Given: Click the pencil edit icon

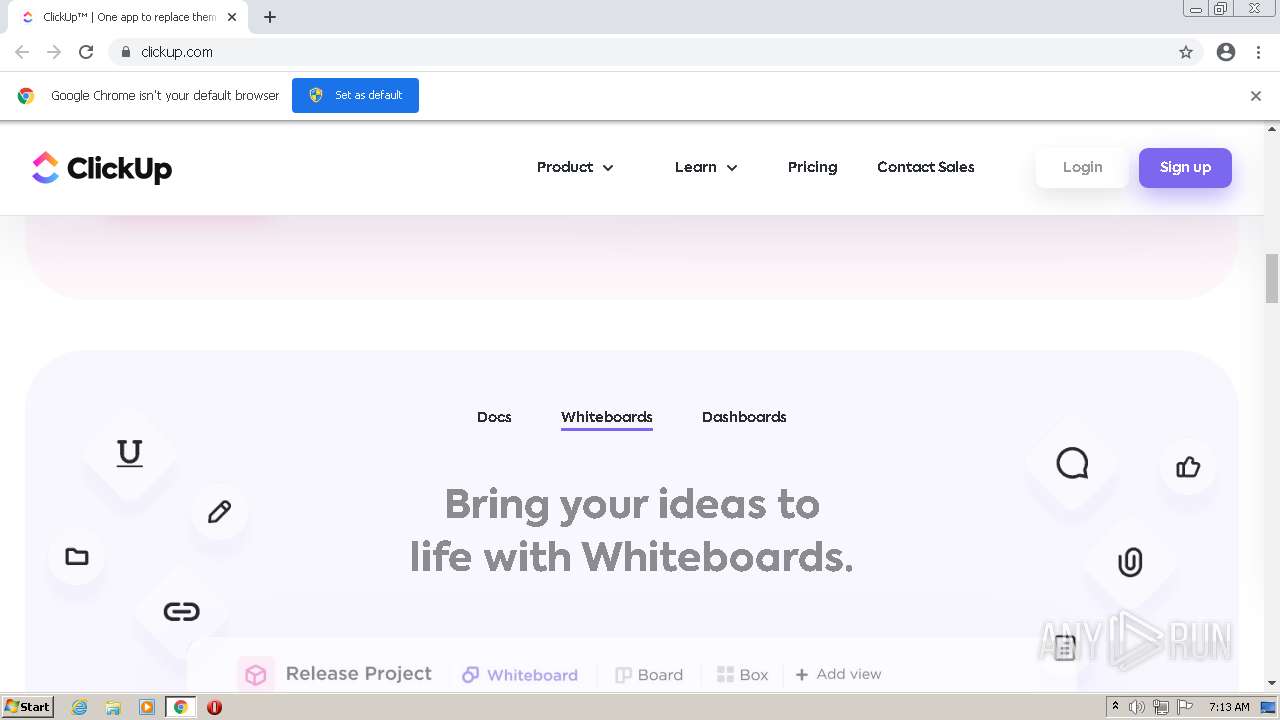Looking at the screenshot, I should tap(219, 511).
